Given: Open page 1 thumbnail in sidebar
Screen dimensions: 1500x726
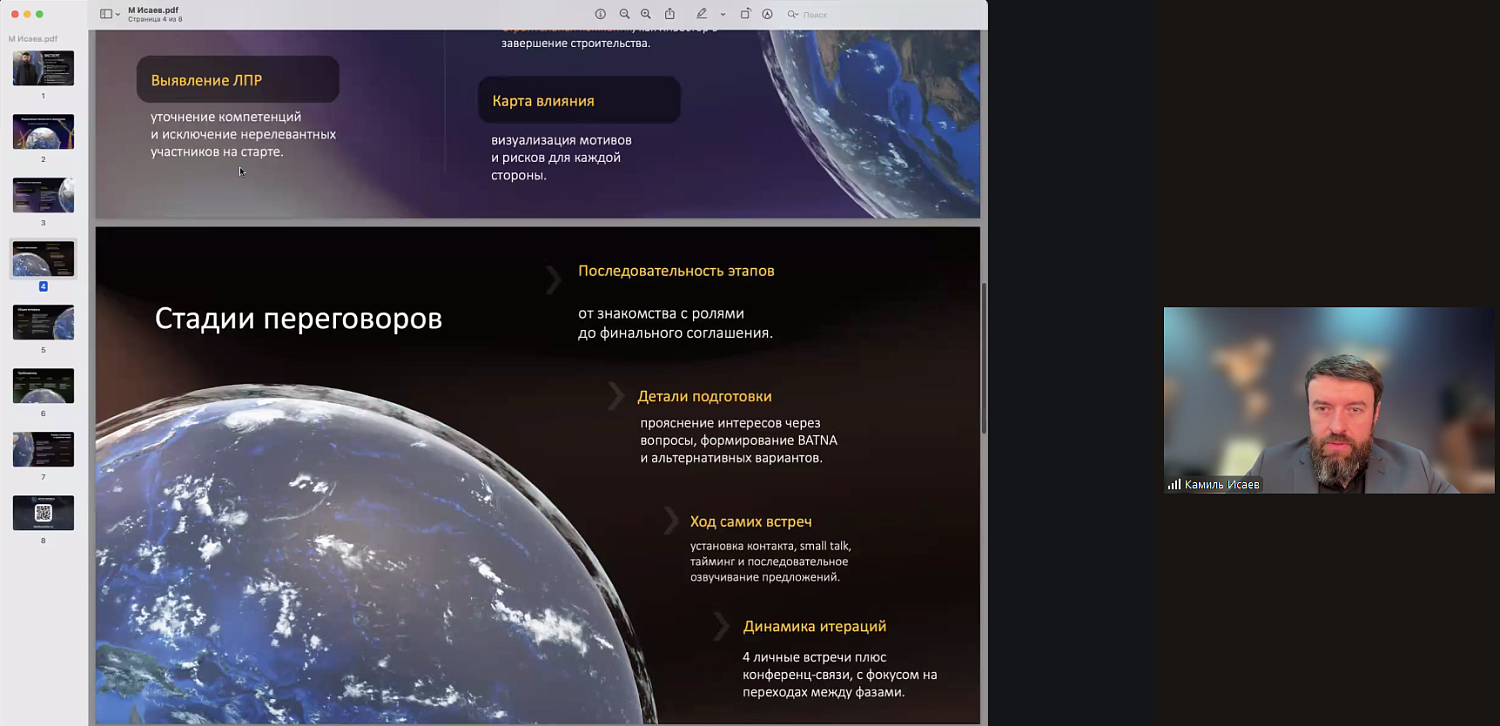Looking at the screenshot, I should (43, 68).
